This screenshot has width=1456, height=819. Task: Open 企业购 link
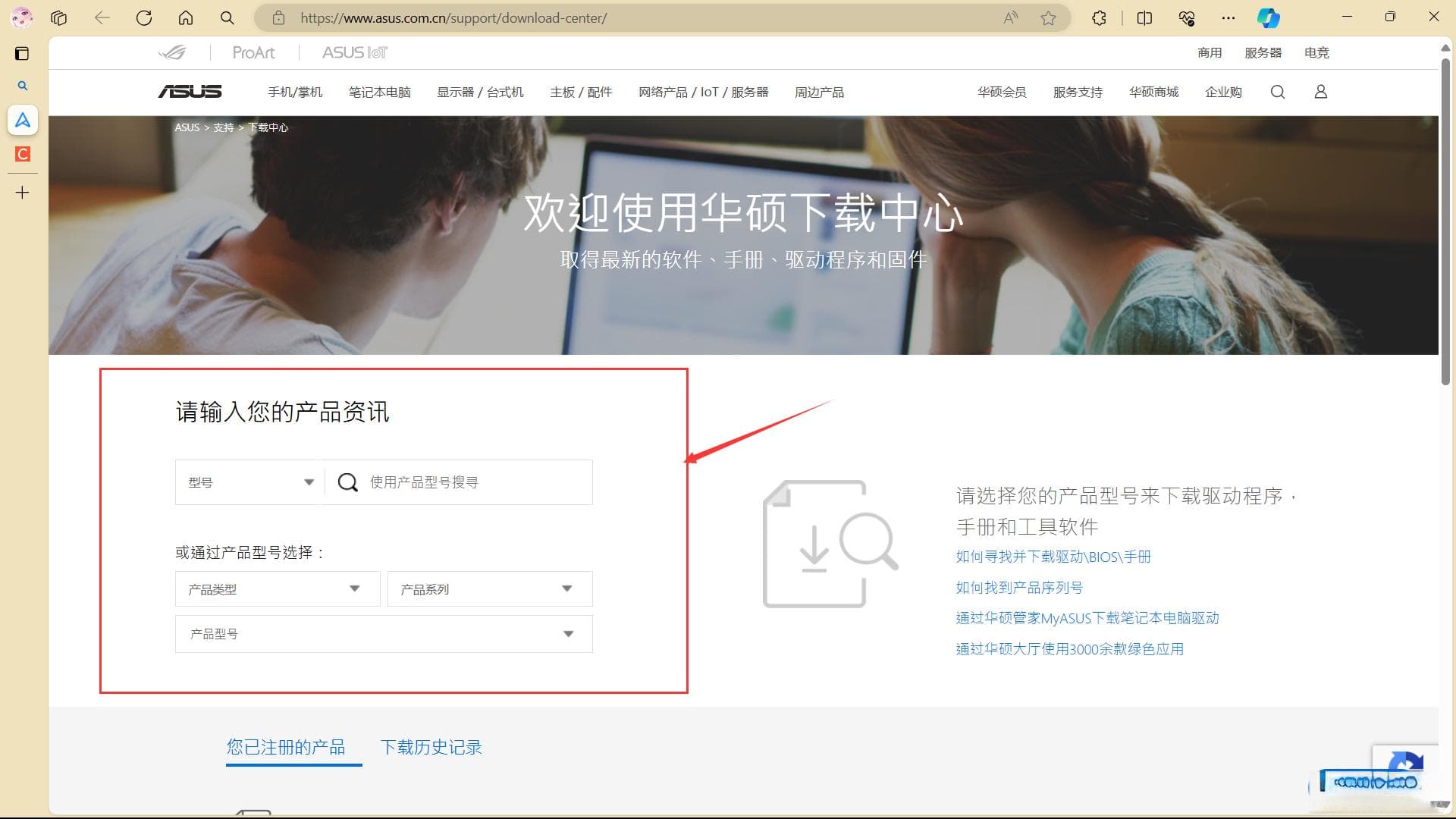pyautogui.click(x=1223, y=92)
